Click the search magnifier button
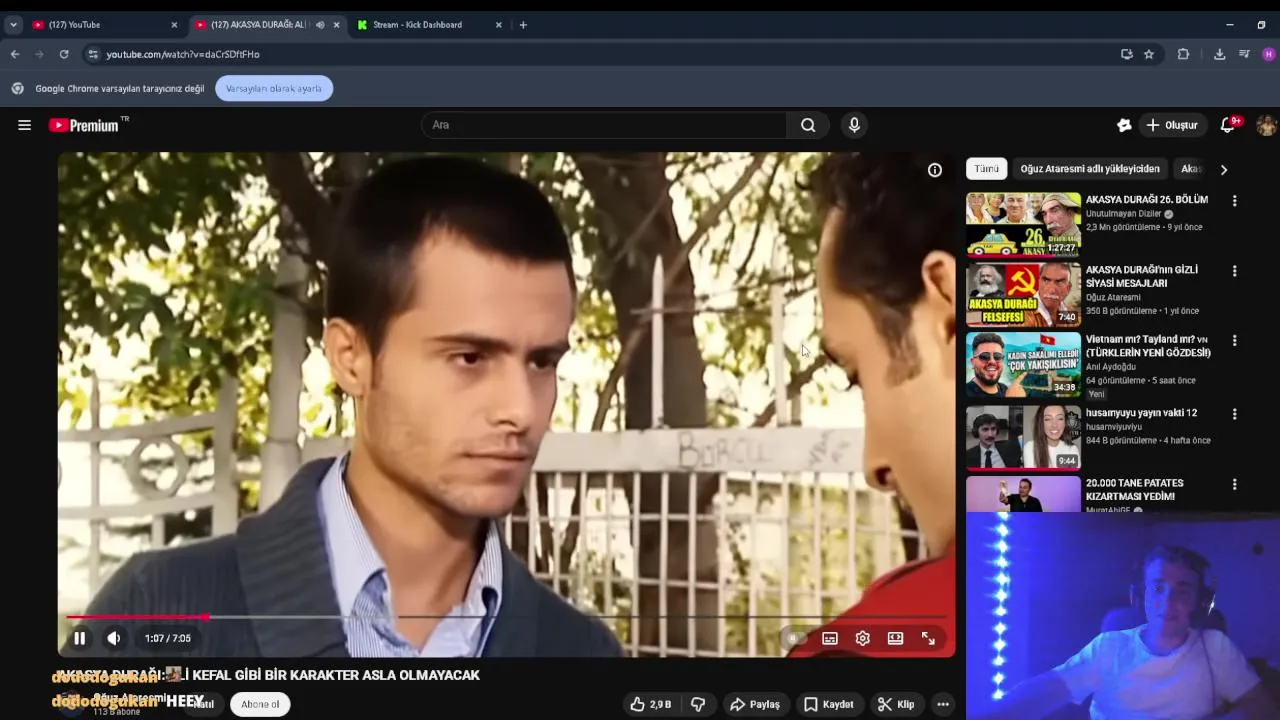Image resolution: width=1280 pixels, height=720 pixels. (x=808, y=125)
